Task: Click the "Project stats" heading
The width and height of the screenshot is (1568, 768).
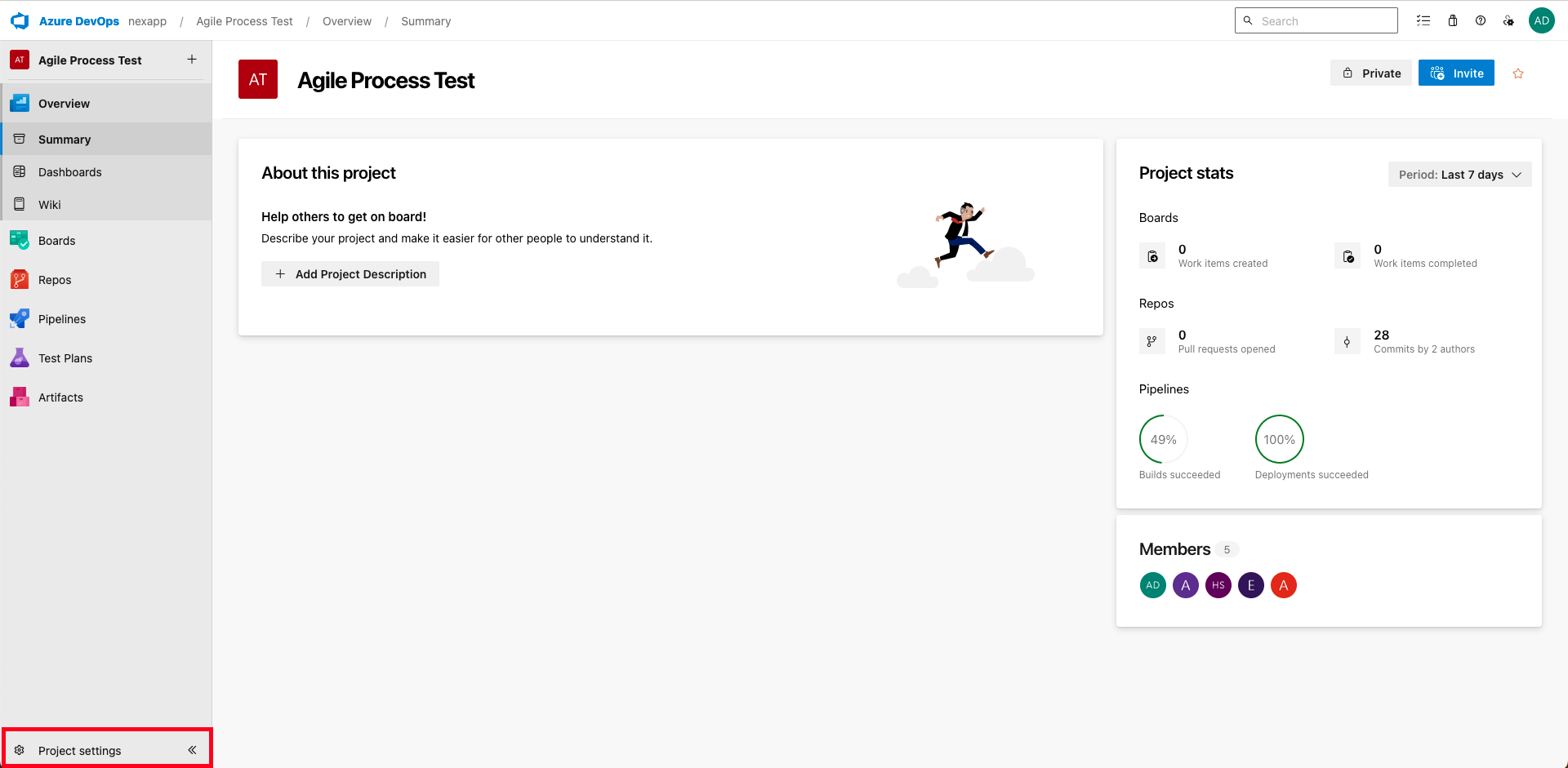Action: pos(1186,173)
